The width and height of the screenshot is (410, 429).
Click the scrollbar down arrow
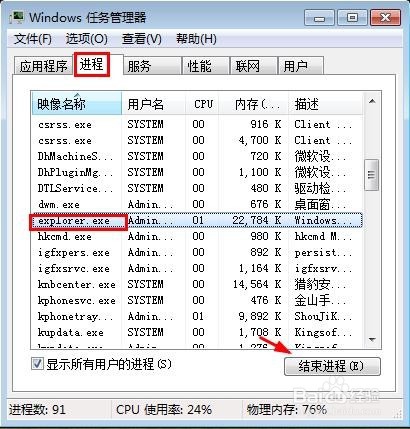(x=372, y=340)
